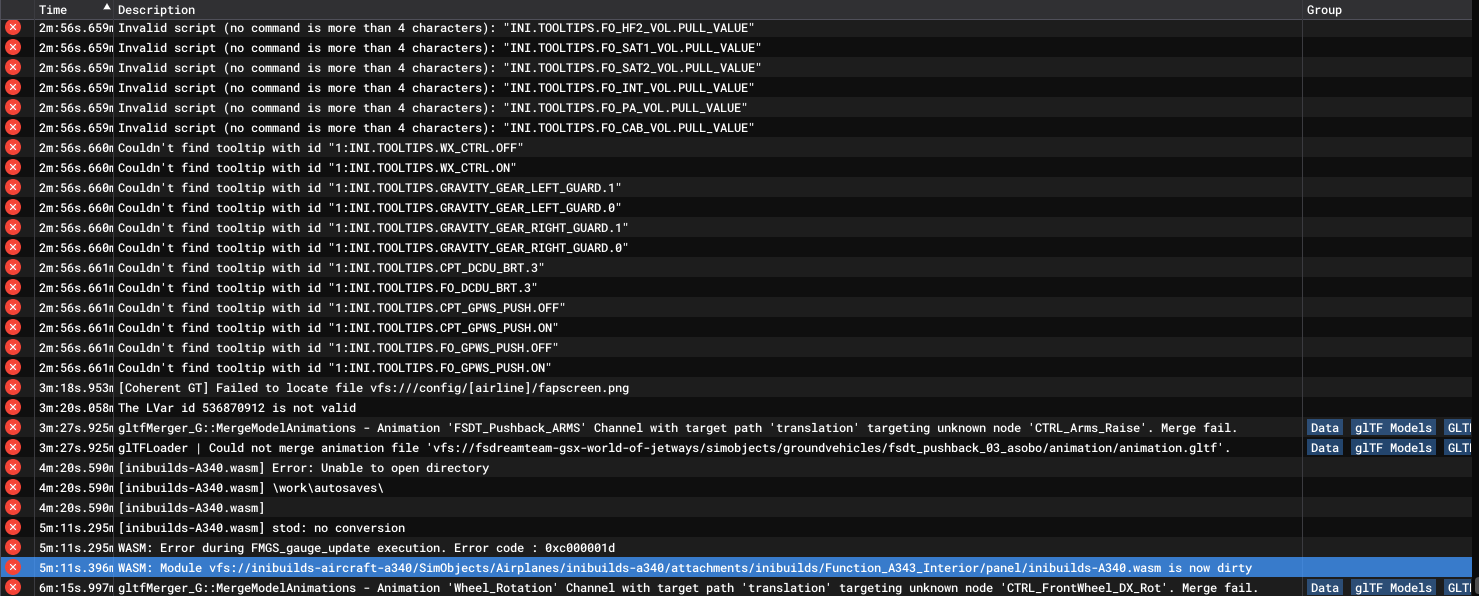Click error icon for 'Unable to open directory'
This screenshot has width=1479, height=596.
[13, 468]
